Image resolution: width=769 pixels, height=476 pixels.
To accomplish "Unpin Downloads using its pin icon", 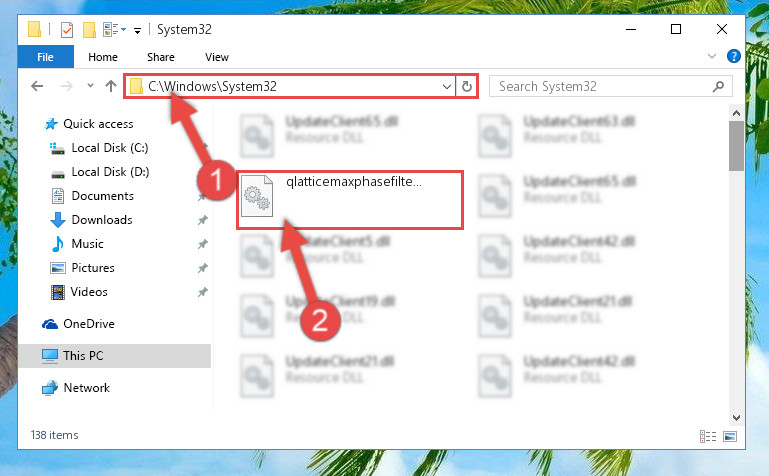I will pyautogui.click(x=203, y=220).
